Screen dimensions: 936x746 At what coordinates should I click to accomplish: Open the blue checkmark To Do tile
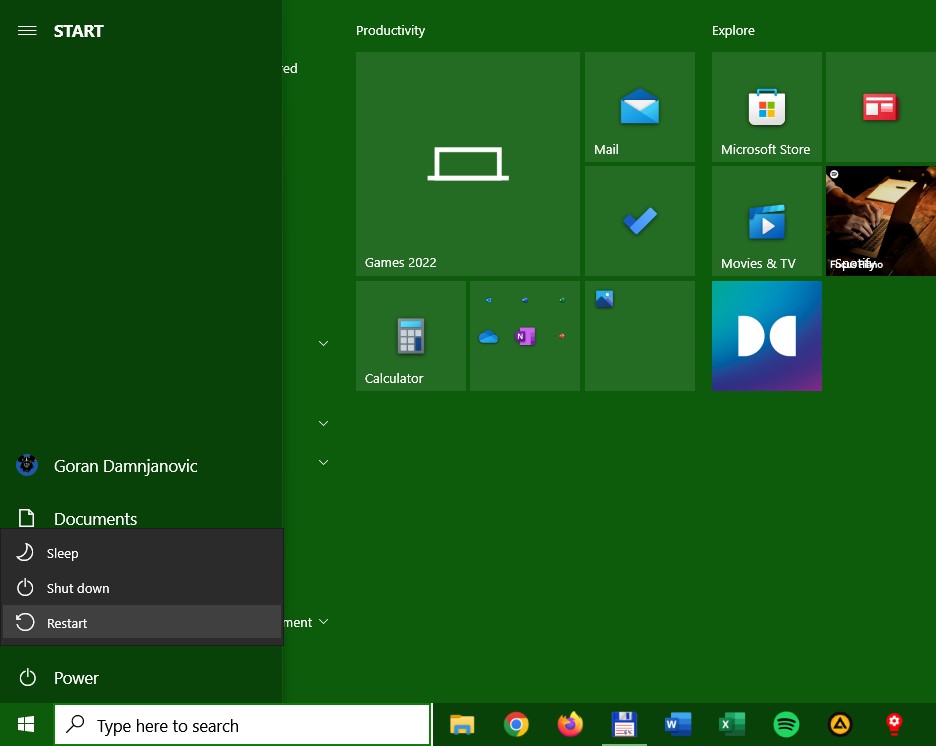640,221
